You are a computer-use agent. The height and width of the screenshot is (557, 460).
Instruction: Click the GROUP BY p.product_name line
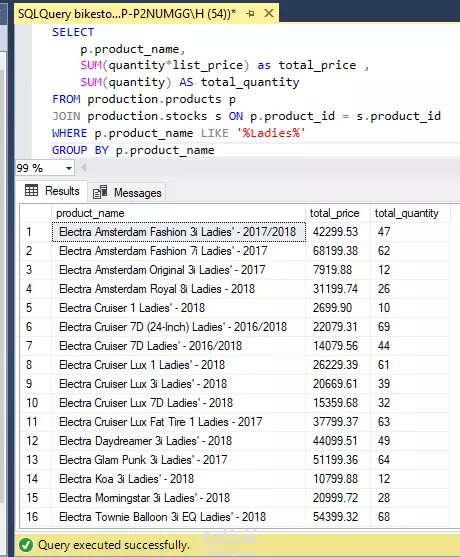point(133,150)
